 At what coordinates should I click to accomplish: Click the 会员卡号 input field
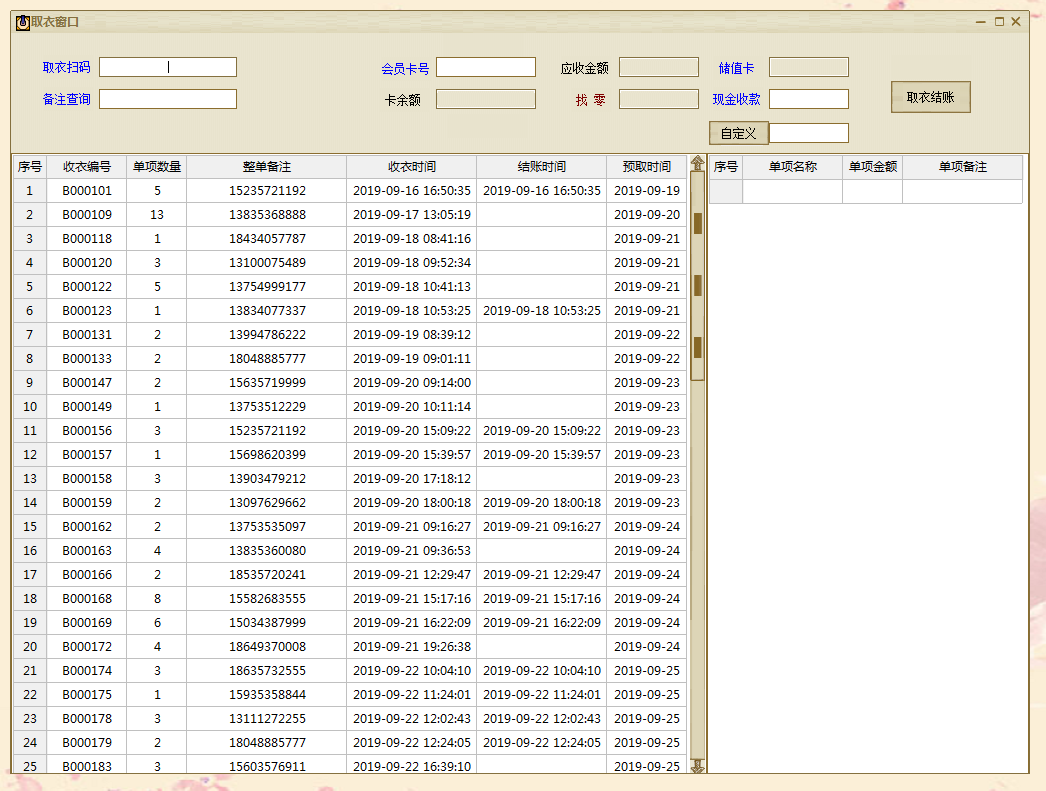tap(486, 67)
